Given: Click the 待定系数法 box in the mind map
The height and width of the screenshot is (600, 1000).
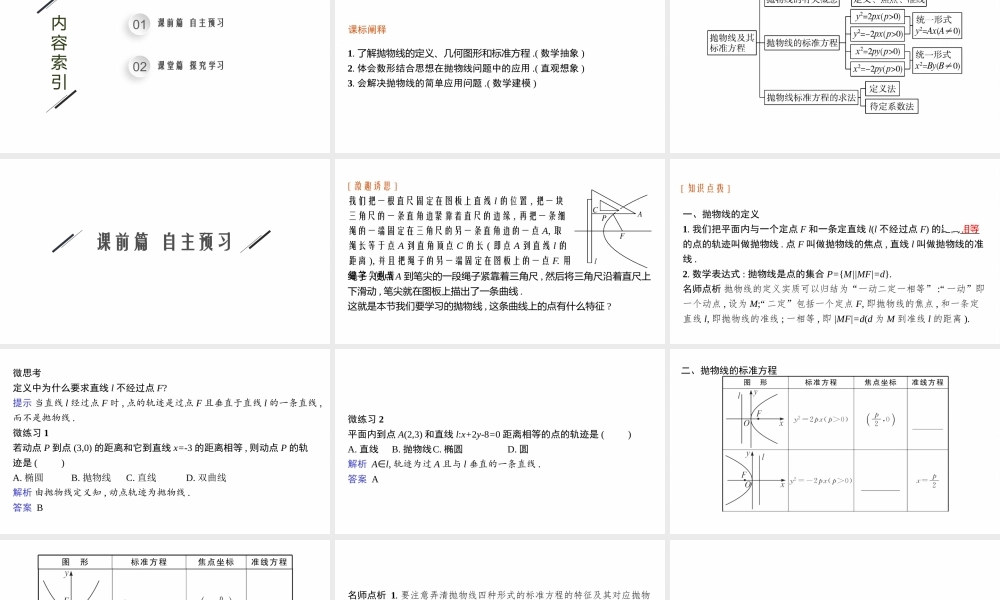Looking at the screenshot, I should (891, 105).
